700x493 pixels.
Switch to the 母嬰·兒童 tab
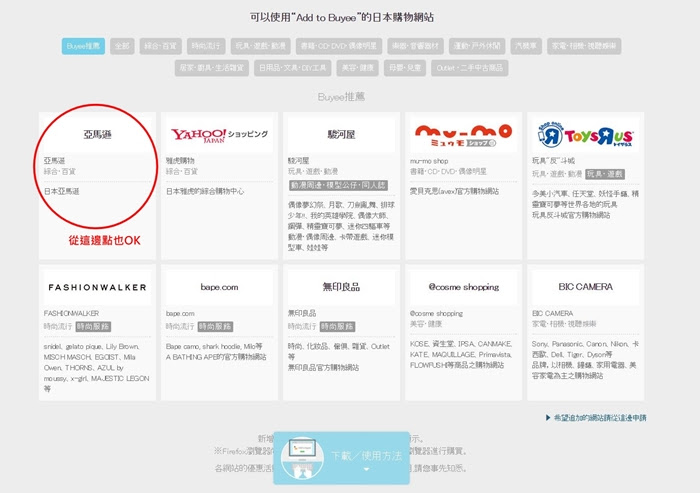point(405,68)
